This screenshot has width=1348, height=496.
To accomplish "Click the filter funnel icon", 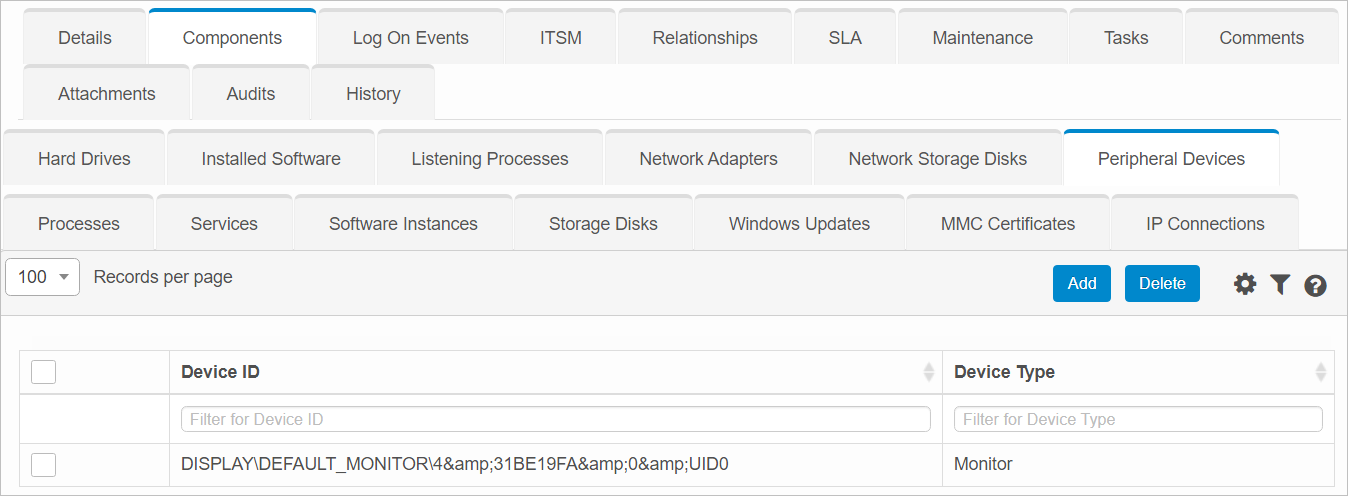I will pos(1280,284).
